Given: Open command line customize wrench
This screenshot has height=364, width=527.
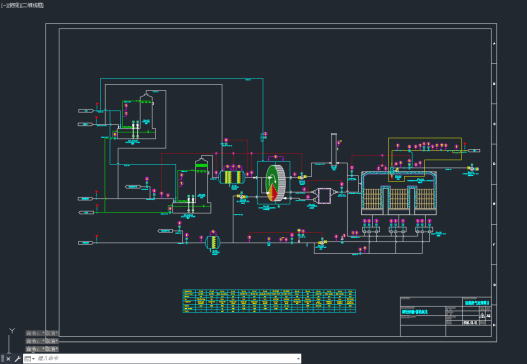Looking at the screenshot, I should 17,359.
